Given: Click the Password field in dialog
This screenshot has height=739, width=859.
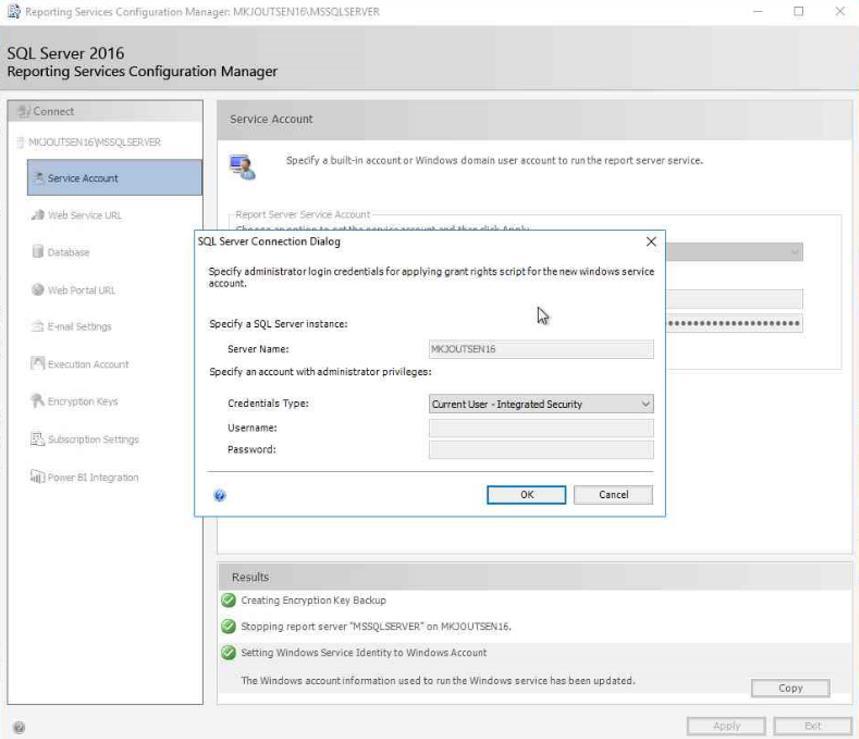Looking at the screenshot, I should tap(541, 450).
